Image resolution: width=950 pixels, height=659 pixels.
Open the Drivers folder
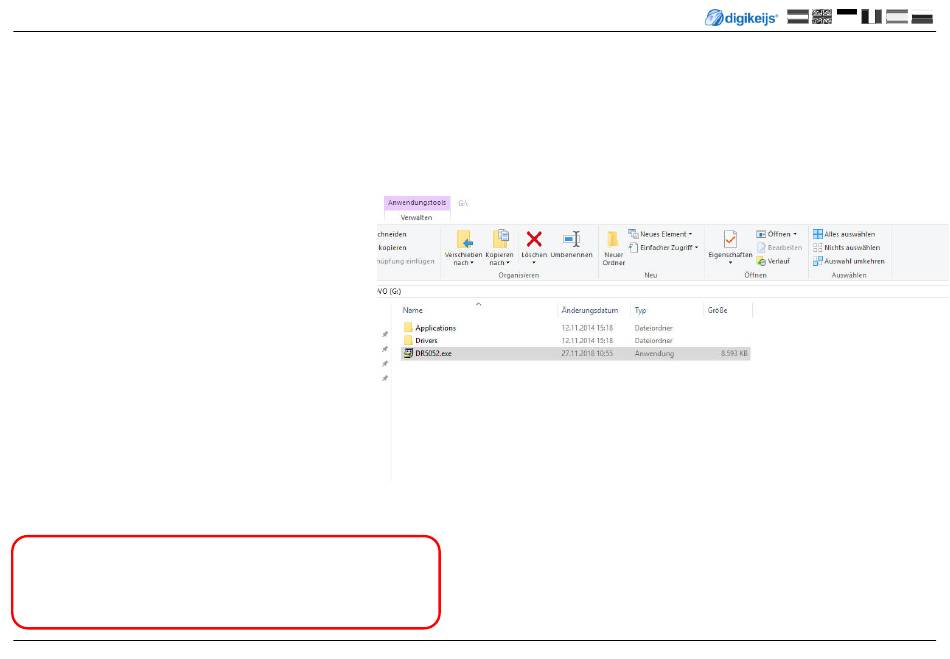click(426, 340)
